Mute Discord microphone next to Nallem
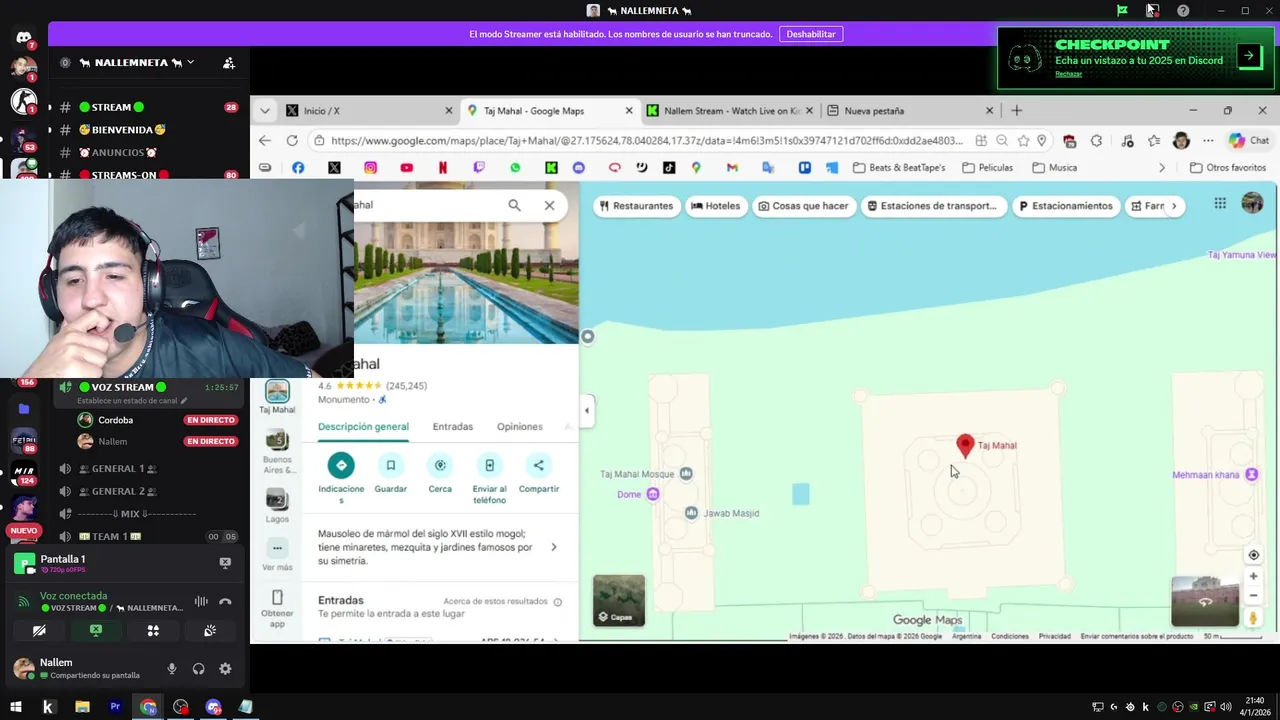 [172, 669]
